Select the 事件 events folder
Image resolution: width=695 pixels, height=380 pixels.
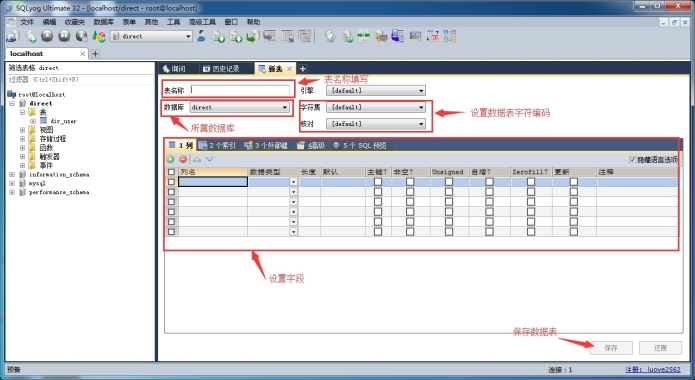tap(46, 165)
